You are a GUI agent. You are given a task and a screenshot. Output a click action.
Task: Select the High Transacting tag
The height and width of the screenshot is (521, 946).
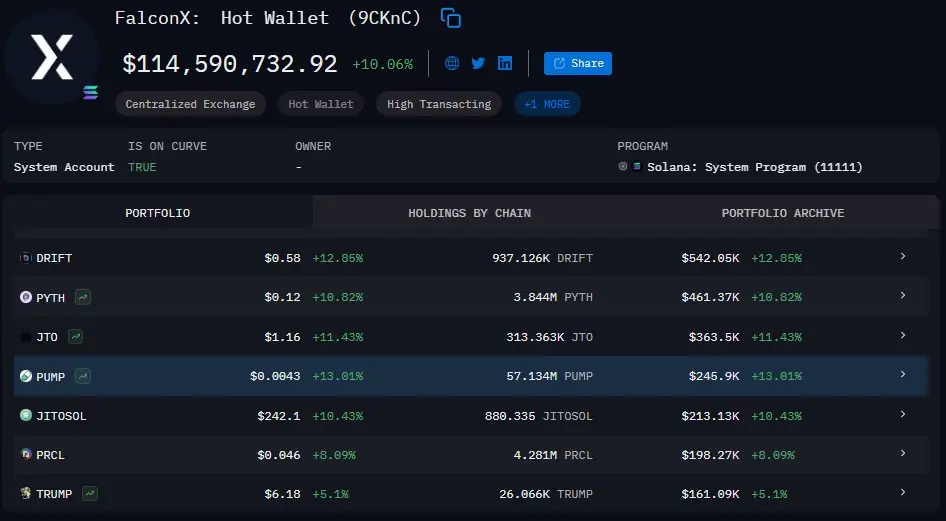439,104
